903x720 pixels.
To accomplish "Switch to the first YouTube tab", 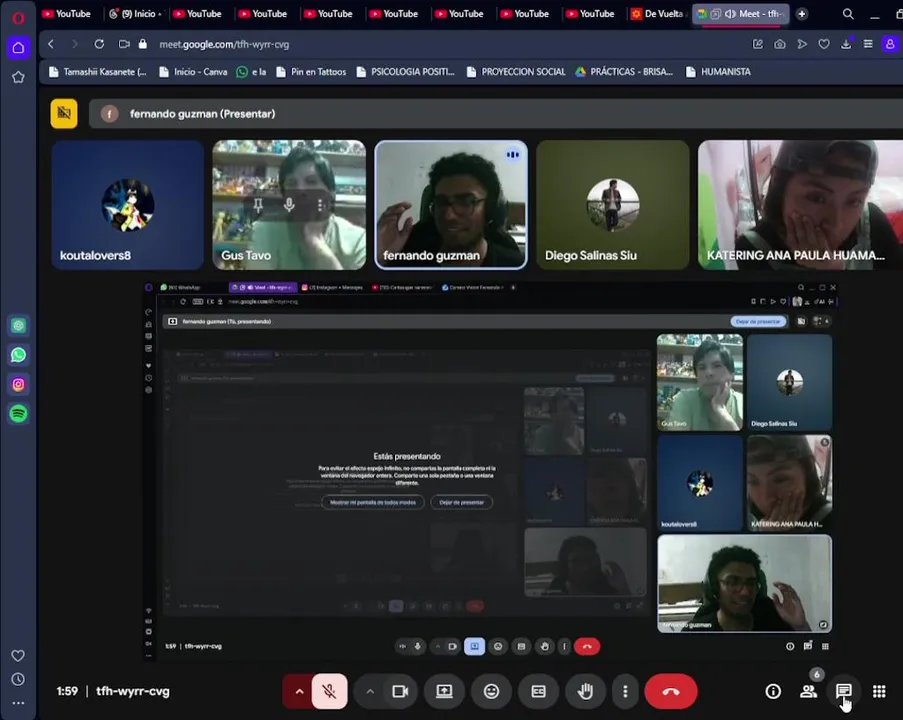I will (x=67, y=14).
